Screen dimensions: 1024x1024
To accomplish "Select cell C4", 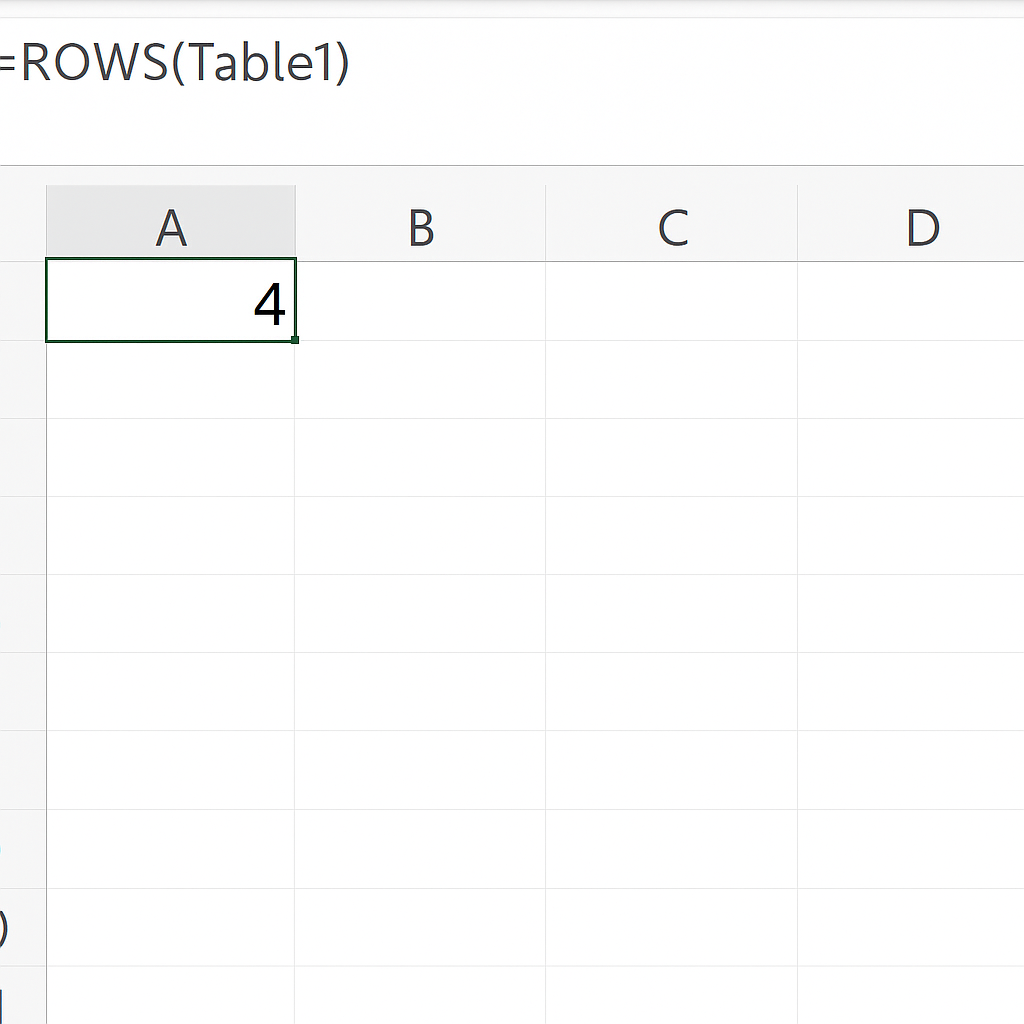I will point(671,536).
